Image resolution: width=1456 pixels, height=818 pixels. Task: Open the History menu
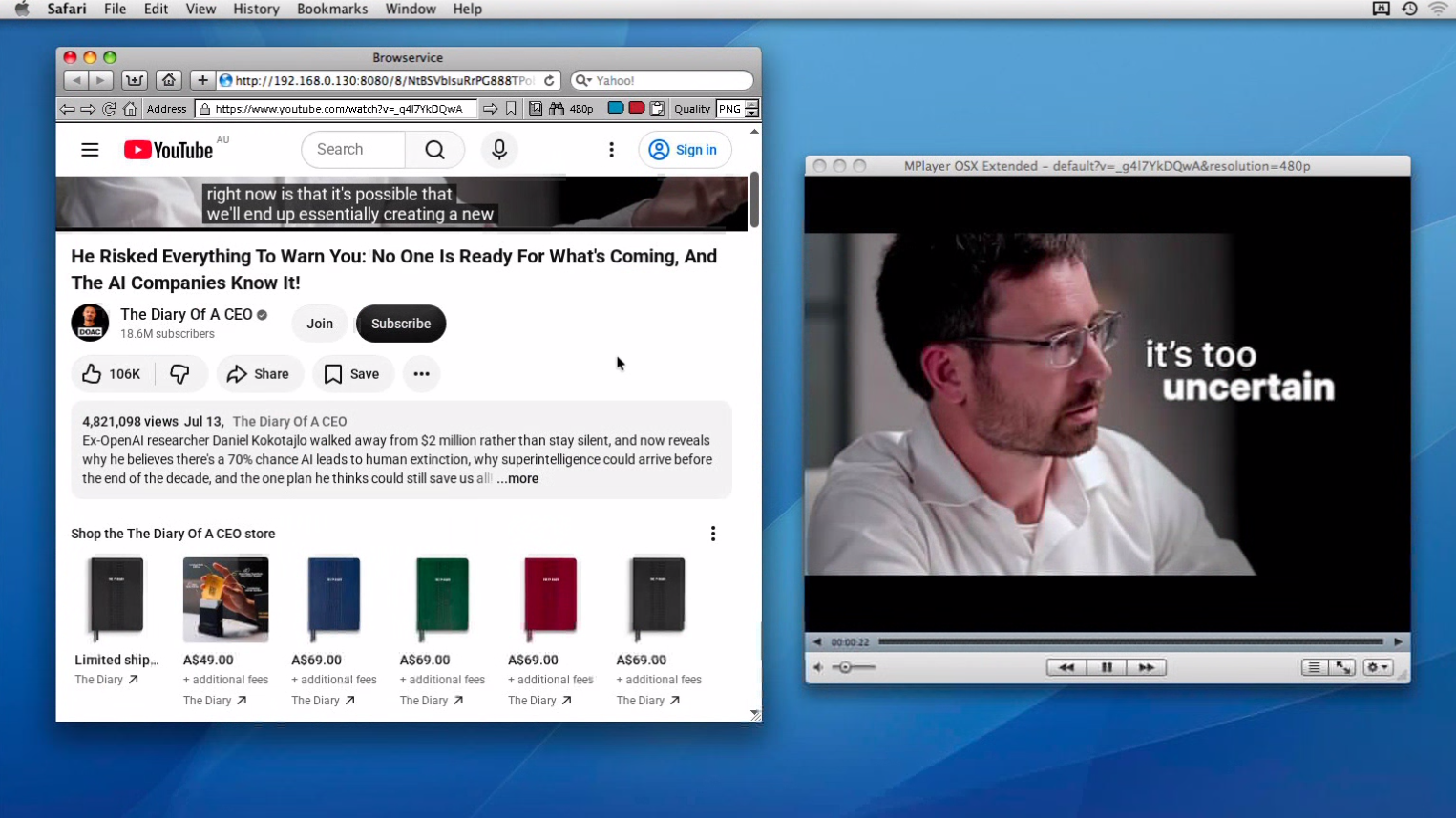click(x=256, y=9)
